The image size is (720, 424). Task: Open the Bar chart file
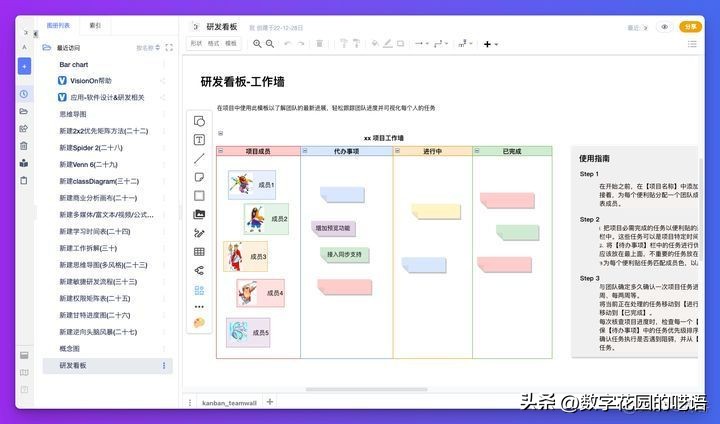[73, 65]
